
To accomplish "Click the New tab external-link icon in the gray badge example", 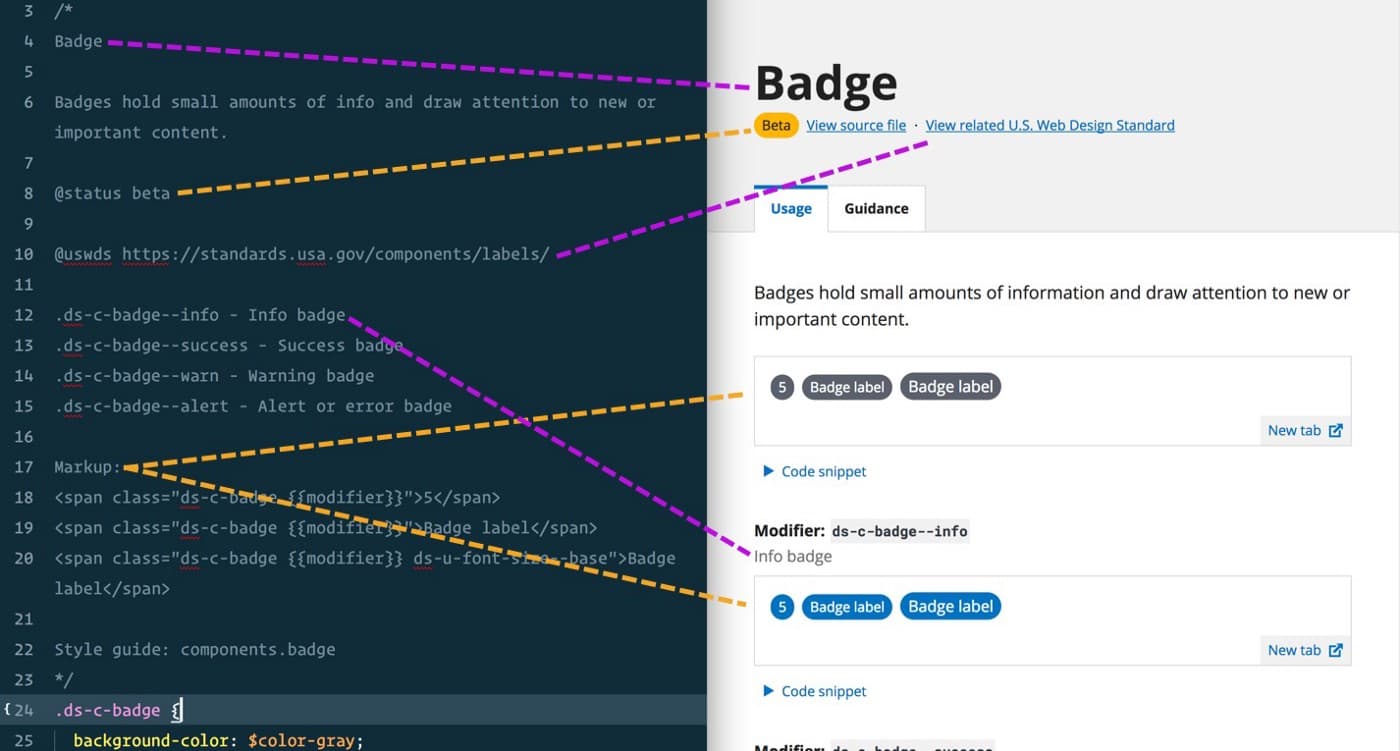I will (x=1337, y=430).
